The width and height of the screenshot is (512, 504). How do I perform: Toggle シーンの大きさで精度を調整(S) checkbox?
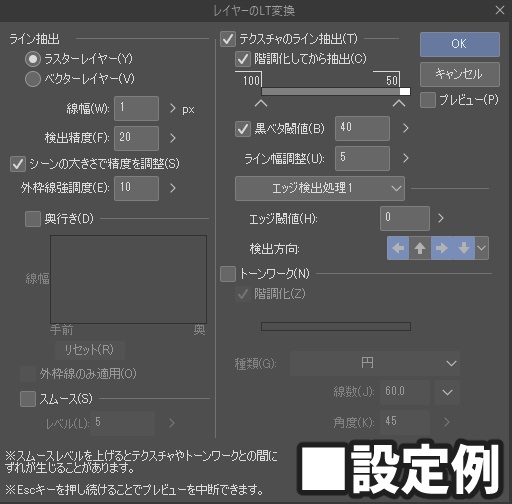tap(18, 164)
